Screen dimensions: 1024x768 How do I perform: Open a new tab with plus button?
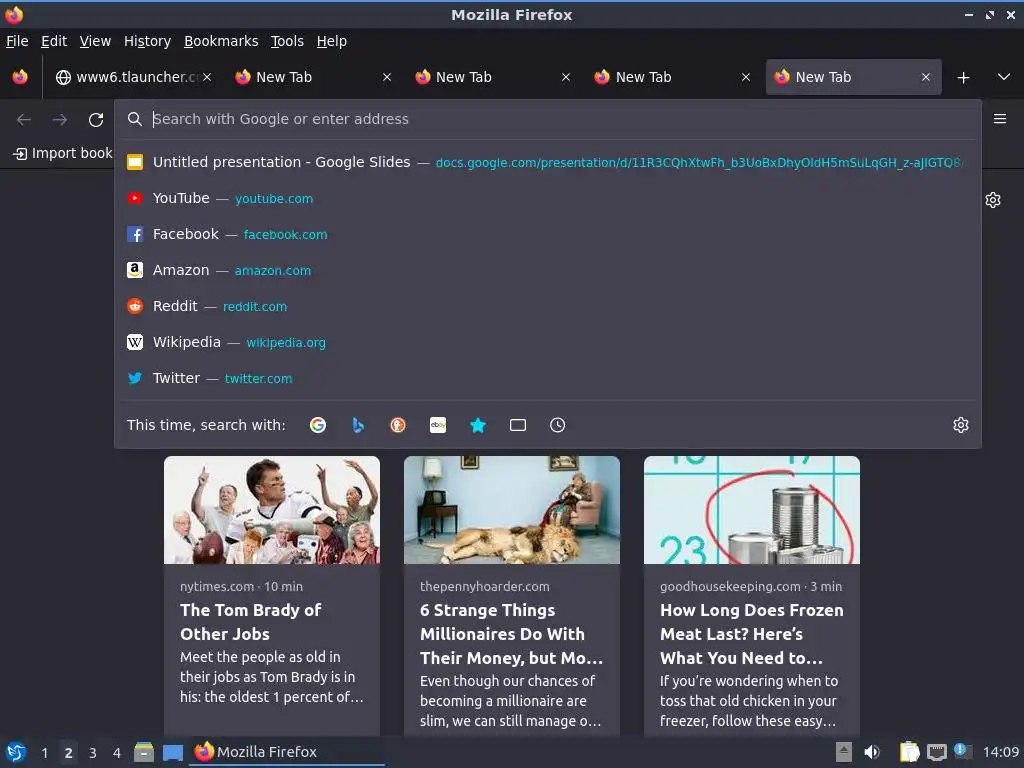963,78
